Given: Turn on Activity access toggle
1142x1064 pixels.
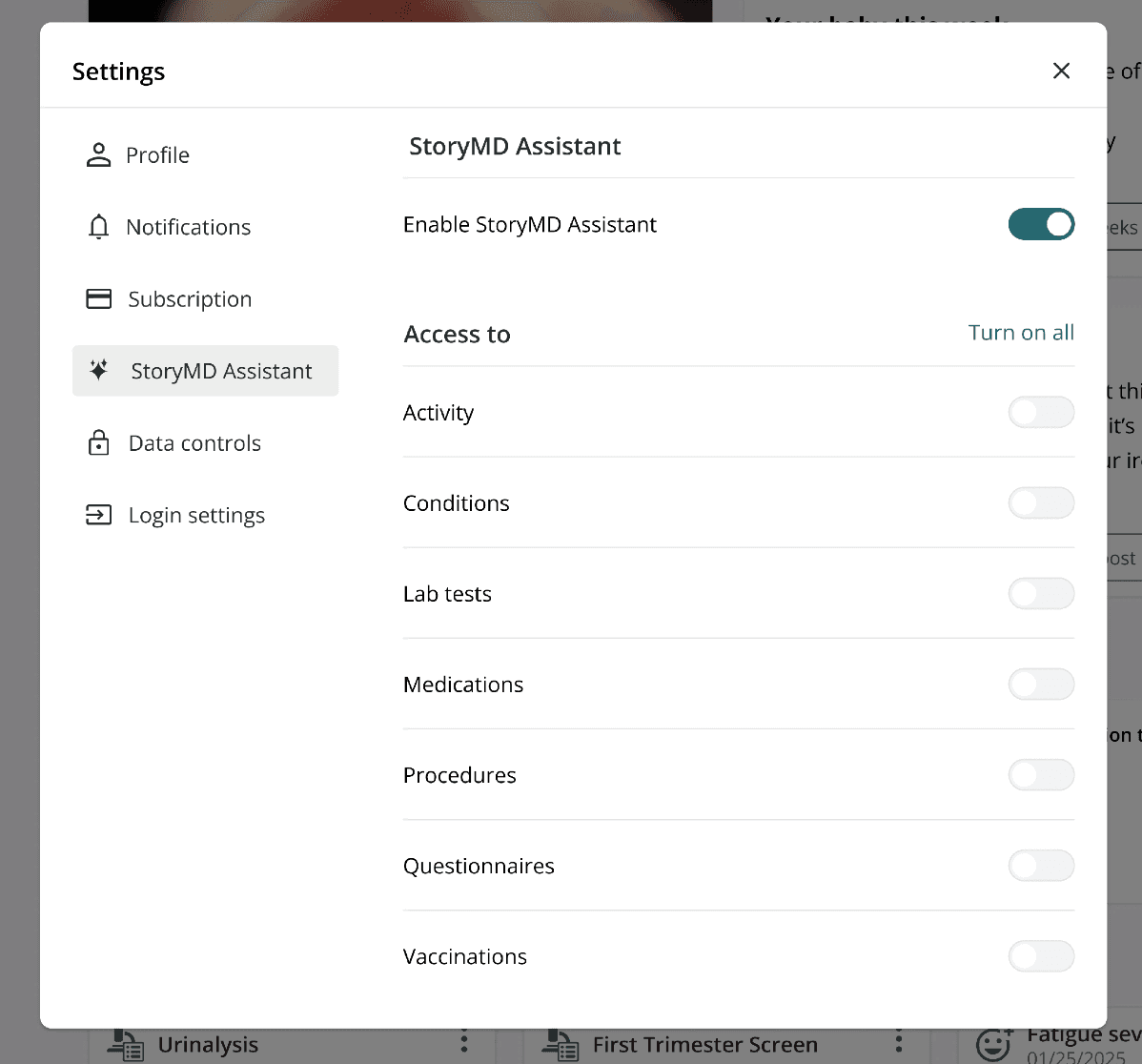Looking at the screenshot, I should pos(1041,412).
